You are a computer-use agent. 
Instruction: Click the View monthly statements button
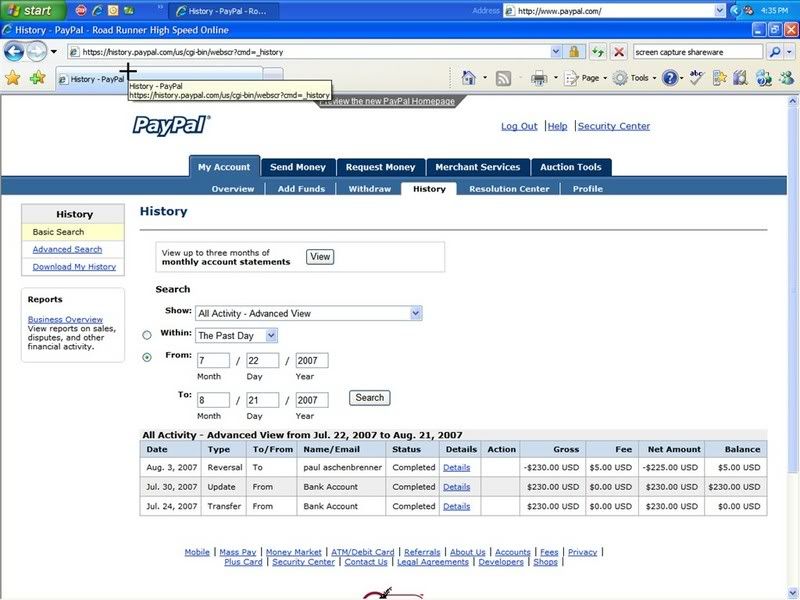click(x=319, y=257)
